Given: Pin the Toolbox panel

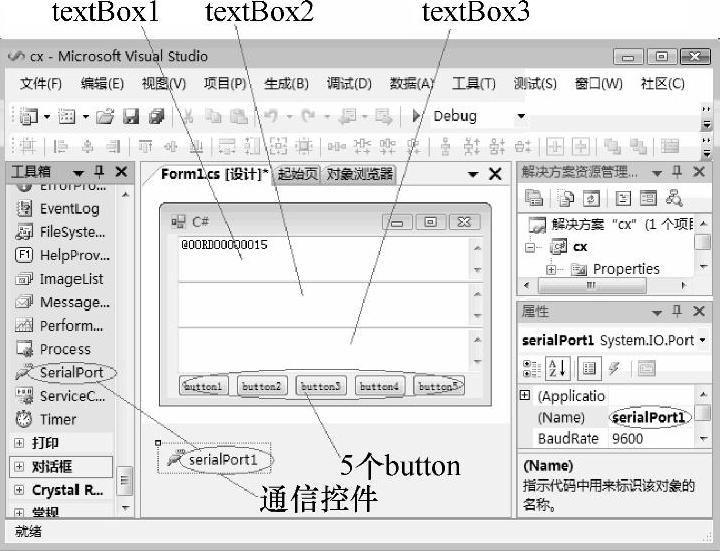Looking at the screenshot, I should pos(99,172).
